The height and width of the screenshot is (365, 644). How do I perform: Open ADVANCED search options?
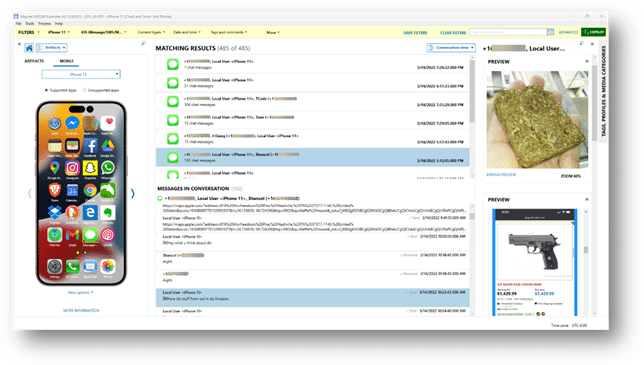tap(568, 32)
